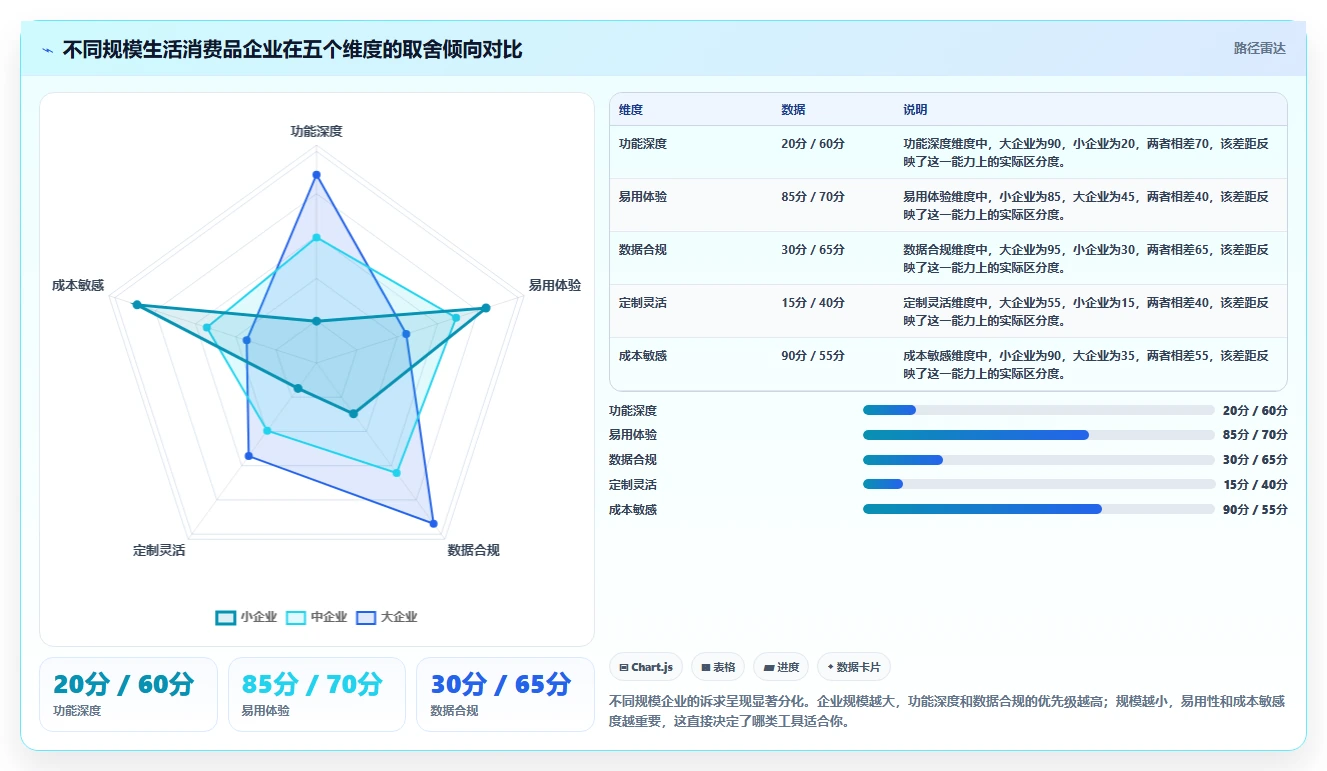Click the summary paragraph below the chips

pos(946,711)
